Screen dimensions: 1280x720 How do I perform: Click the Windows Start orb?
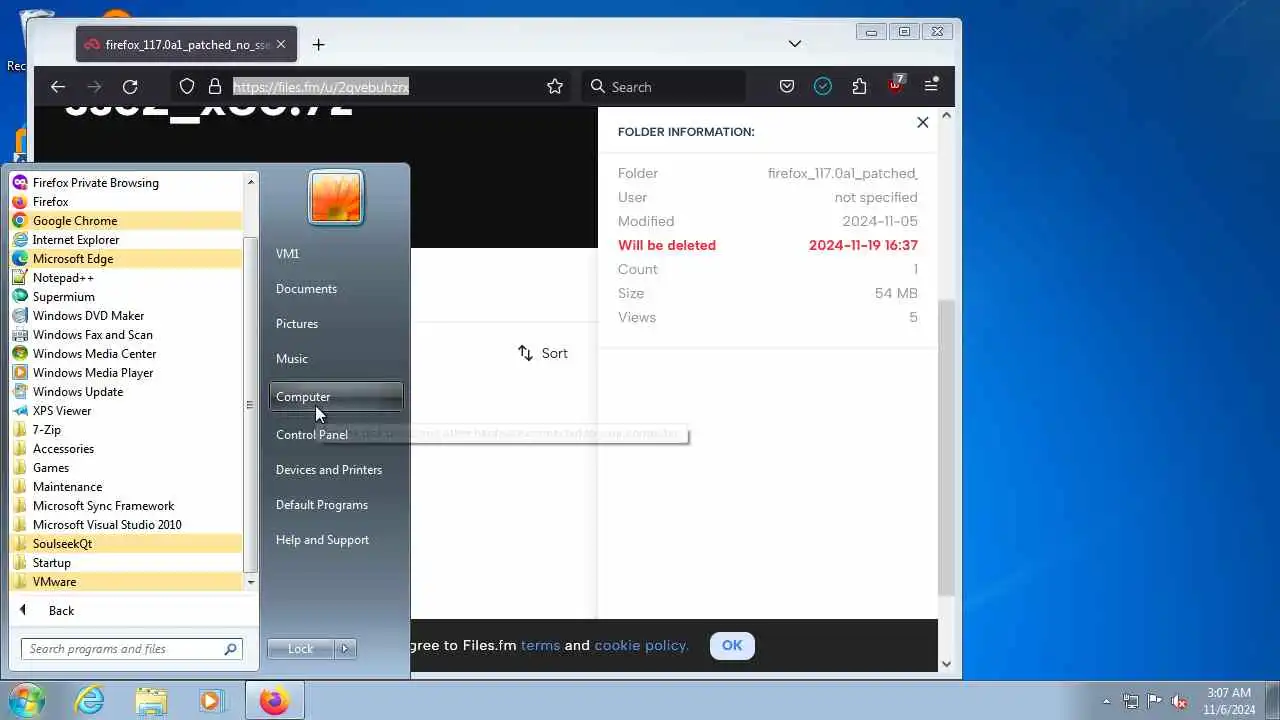(x=26, y=700)
